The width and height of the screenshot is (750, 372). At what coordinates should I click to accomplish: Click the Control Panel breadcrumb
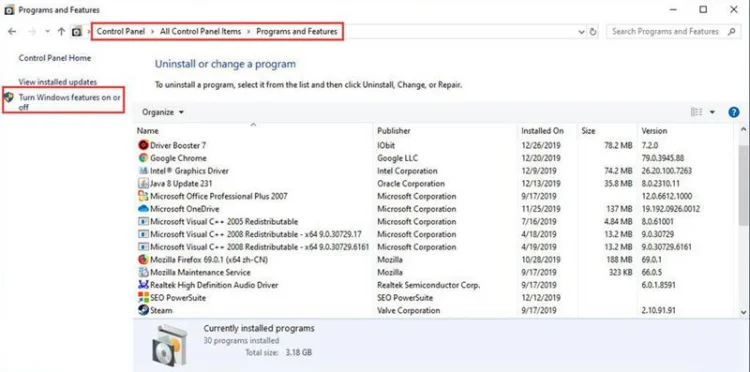click(x=121, y=32)
